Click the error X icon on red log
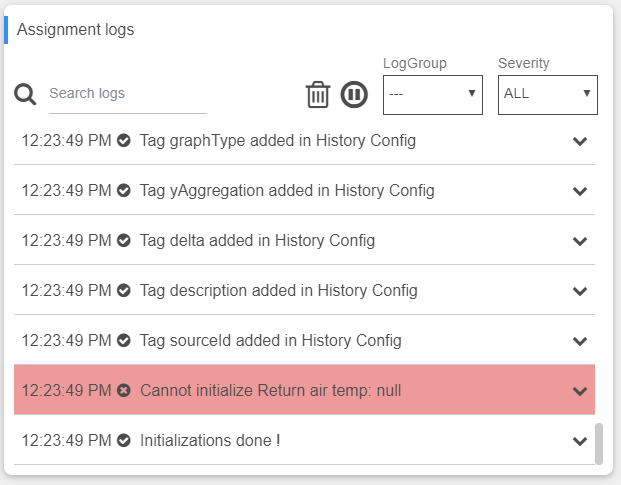 pos(124,391)
